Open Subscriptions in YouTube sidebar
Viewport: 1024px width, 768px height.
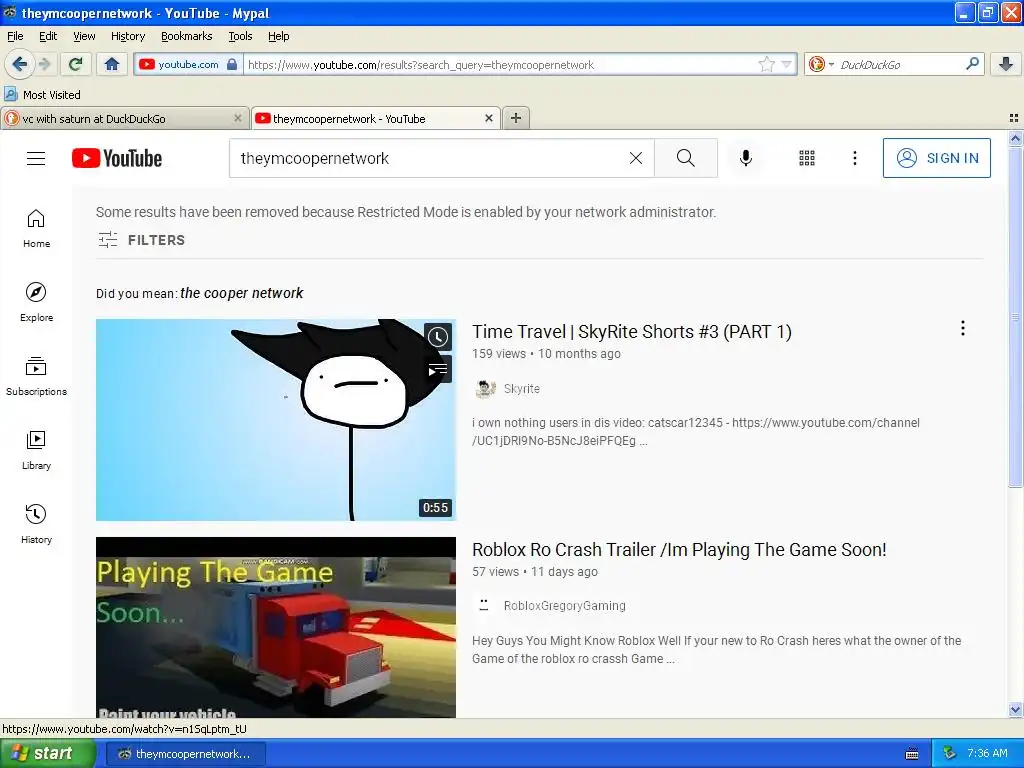(36, 376)
